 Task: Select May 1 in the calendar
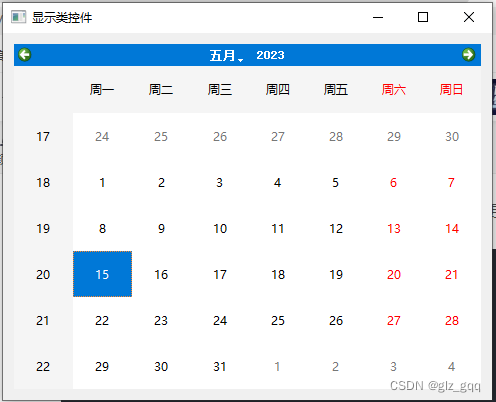(102, 182)
